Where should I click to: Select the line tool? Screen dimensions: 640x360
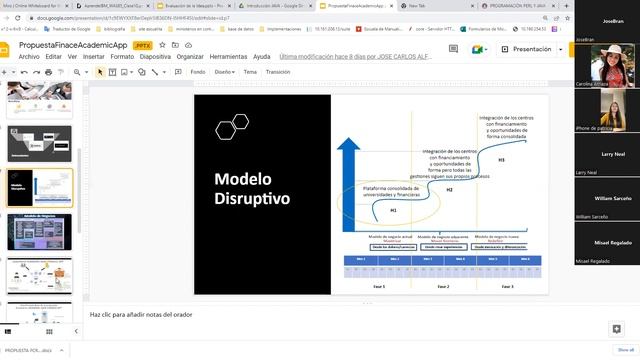click(155, 72)
